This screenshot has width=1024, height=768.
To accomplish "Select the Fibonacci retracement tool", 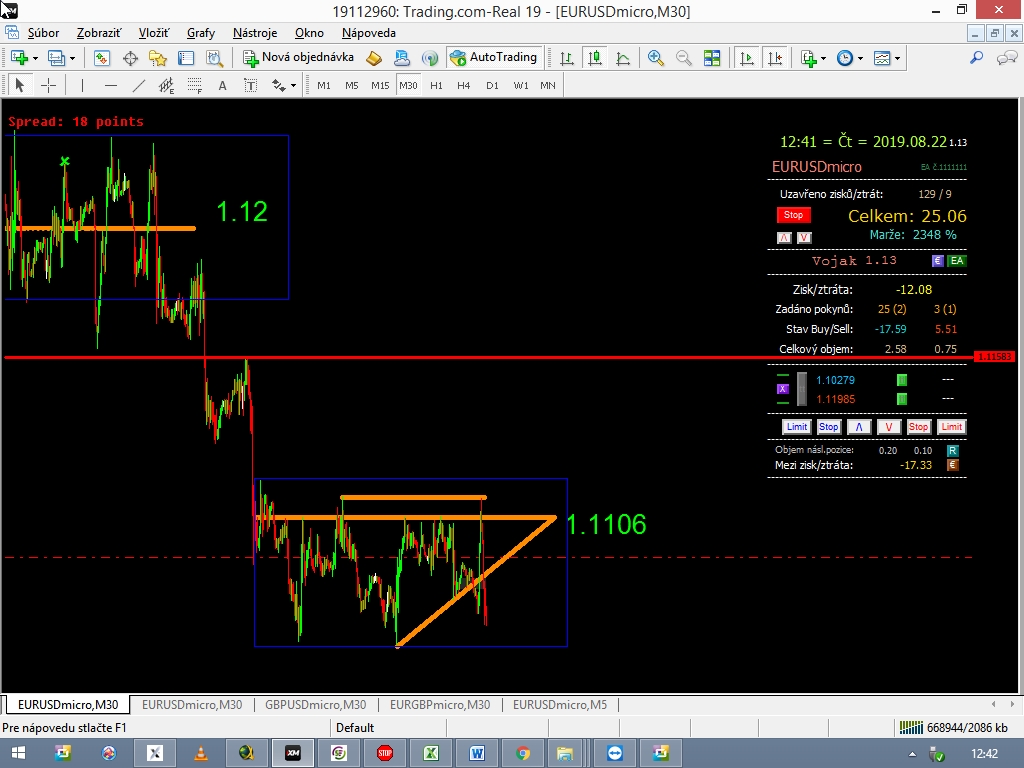I will [x=194, y=85].
